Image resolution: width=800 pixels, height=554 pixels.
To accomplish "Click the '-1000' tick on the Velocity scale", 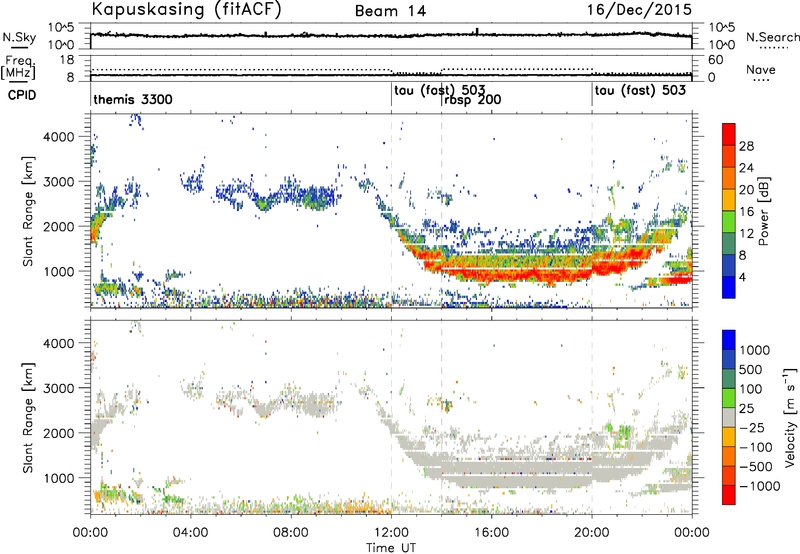I will [760, 486].
